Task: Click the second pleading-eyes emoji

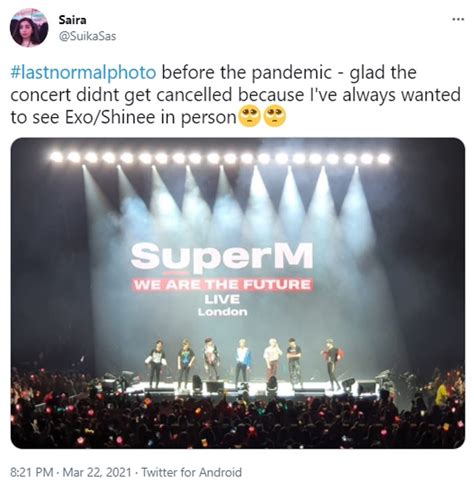Action: (275, 116)
